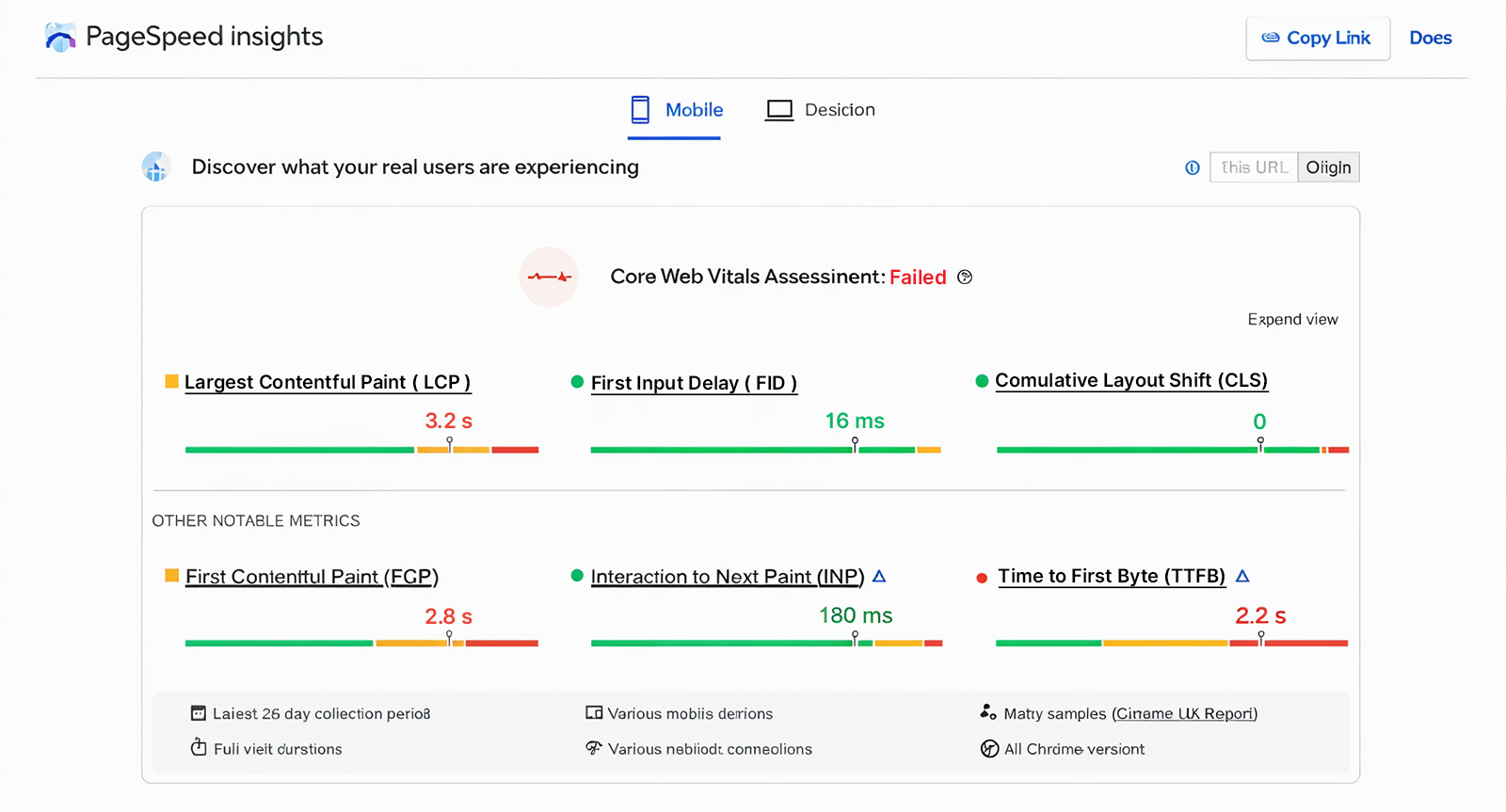Click the info icon beside This URL
This screenshot has height=812, width=1506.
(1193, 167)
